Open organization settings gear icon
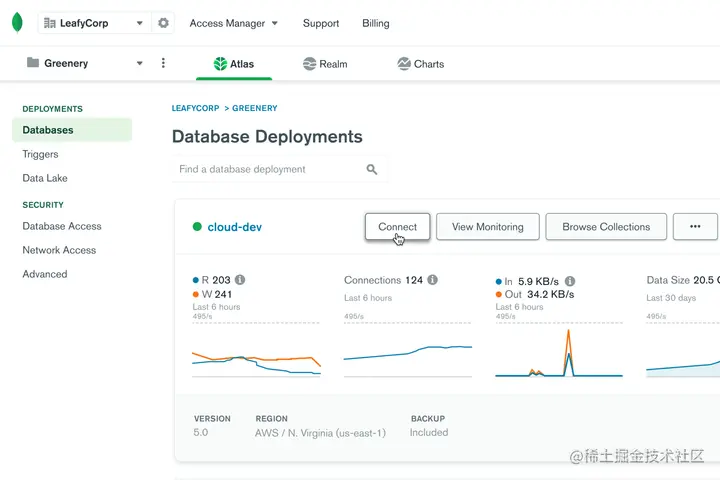The image size is (720, 480). (163, 23)
